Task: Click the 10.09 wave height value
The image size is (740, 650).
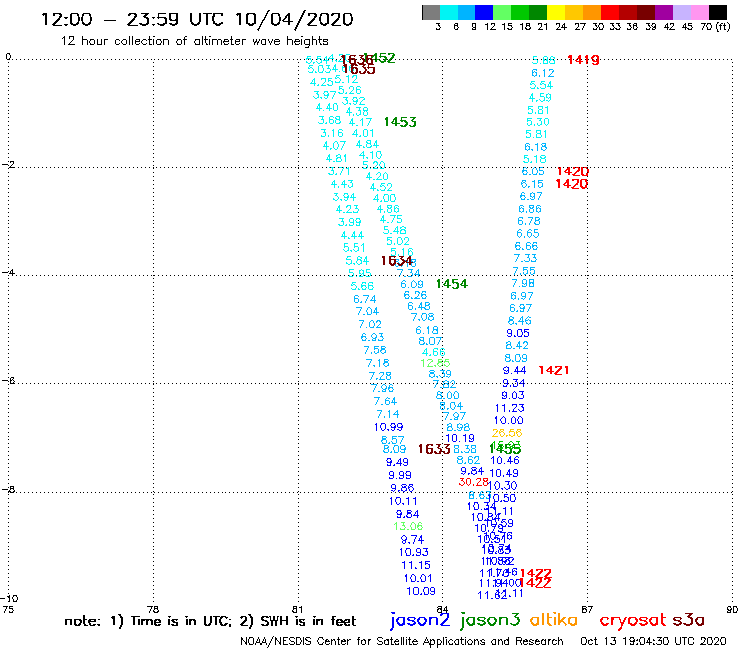Action: click(x=421, y=591)
